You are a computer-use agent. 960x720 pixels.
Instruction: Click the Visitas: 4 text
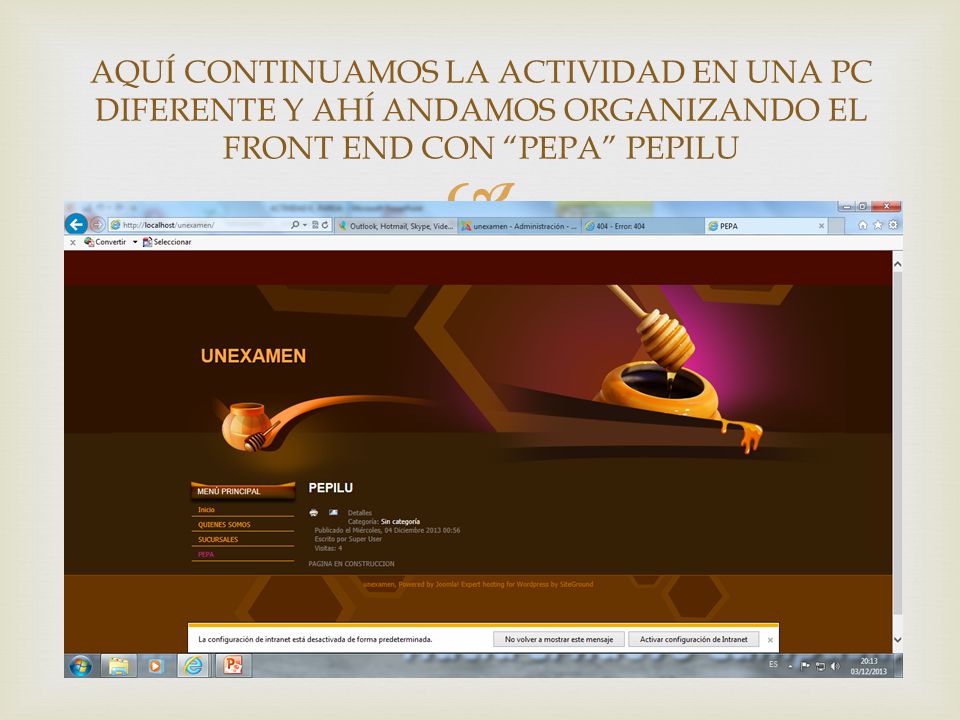click(328, 548)
